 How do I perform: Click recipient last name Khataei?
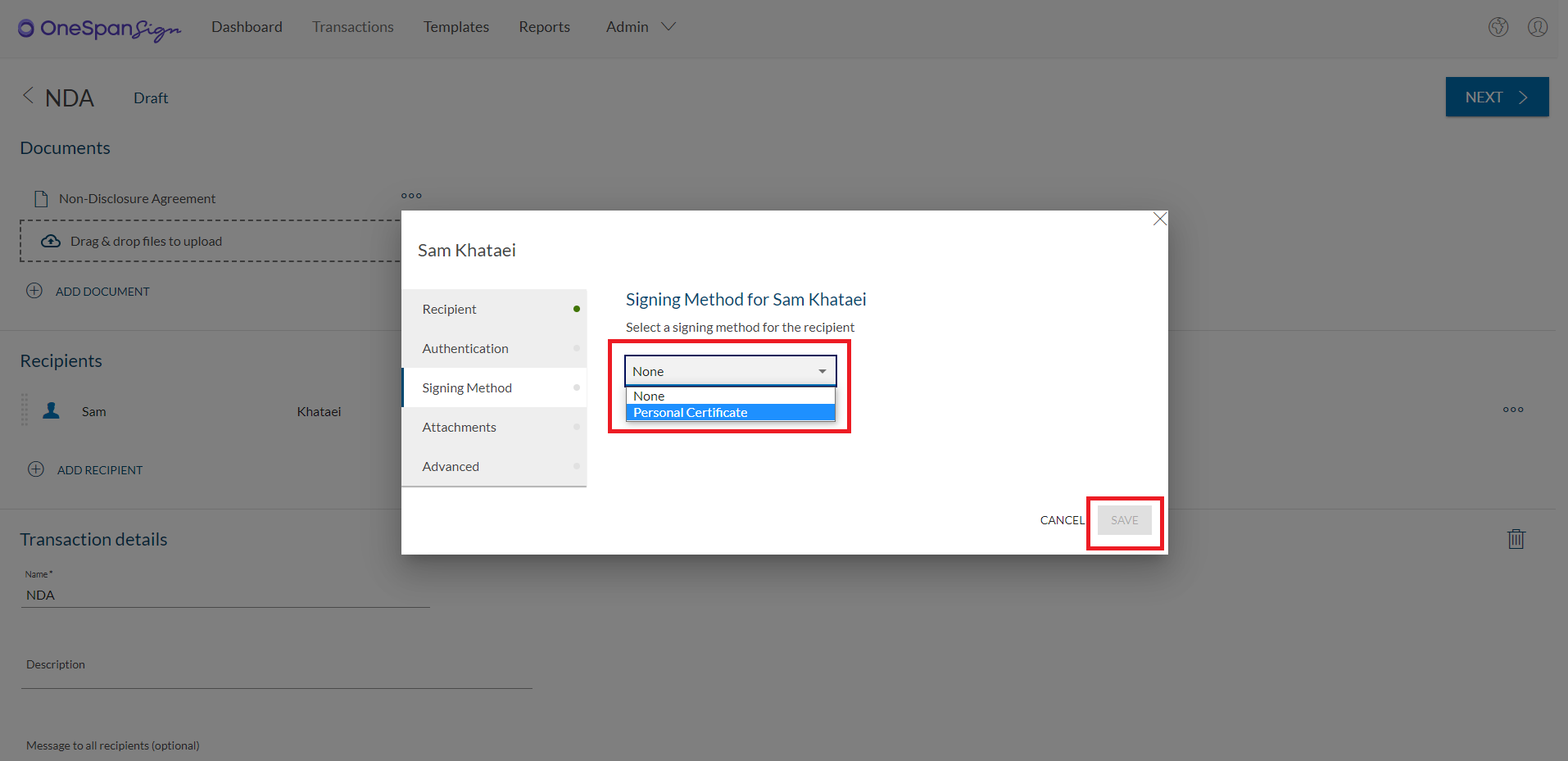pyautogui.click(x=319, y=411)
